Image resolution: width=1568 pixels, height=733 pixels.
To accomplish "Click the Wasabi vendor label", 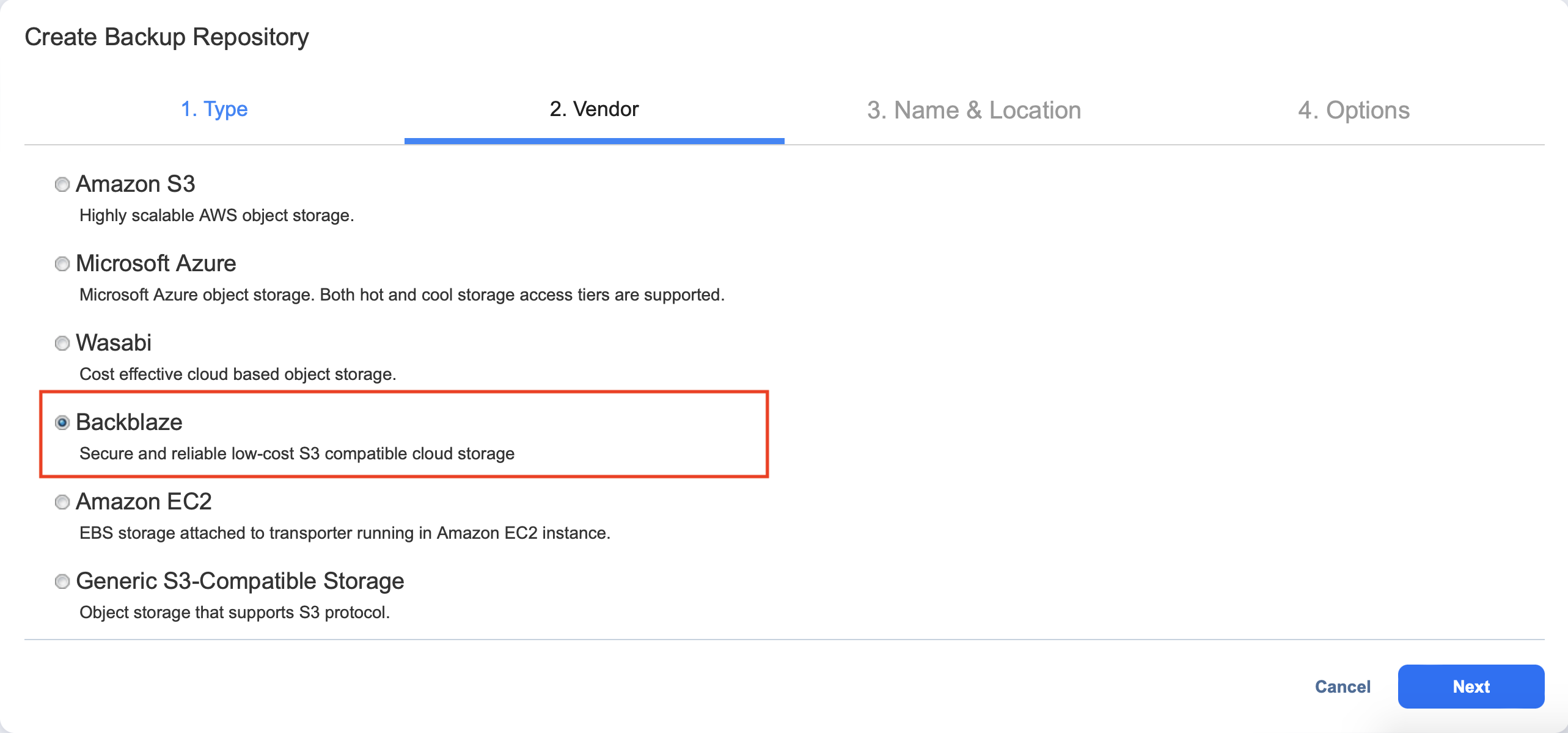I will (x=114, y=343).
